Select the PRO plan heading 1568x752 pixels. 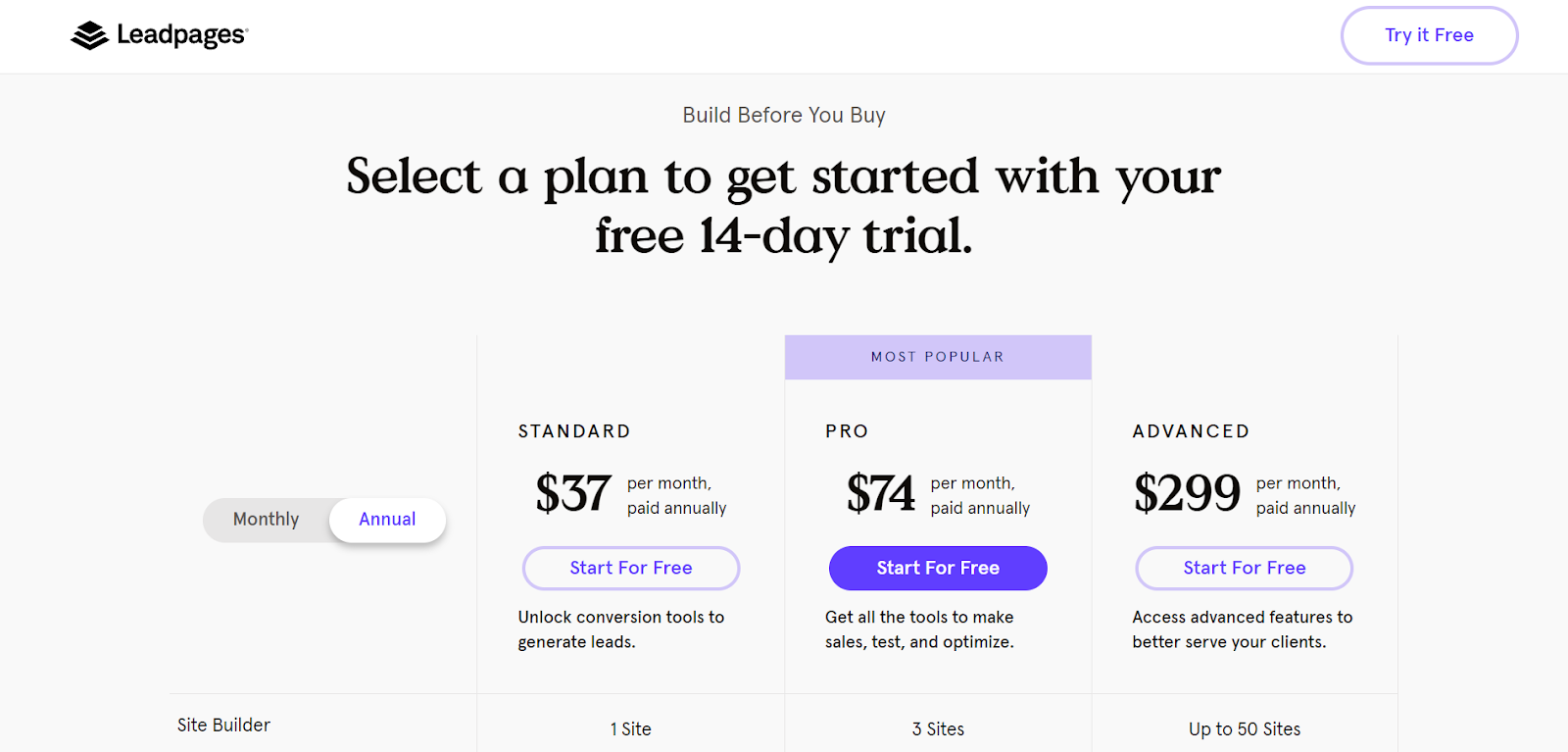(847, 431)
